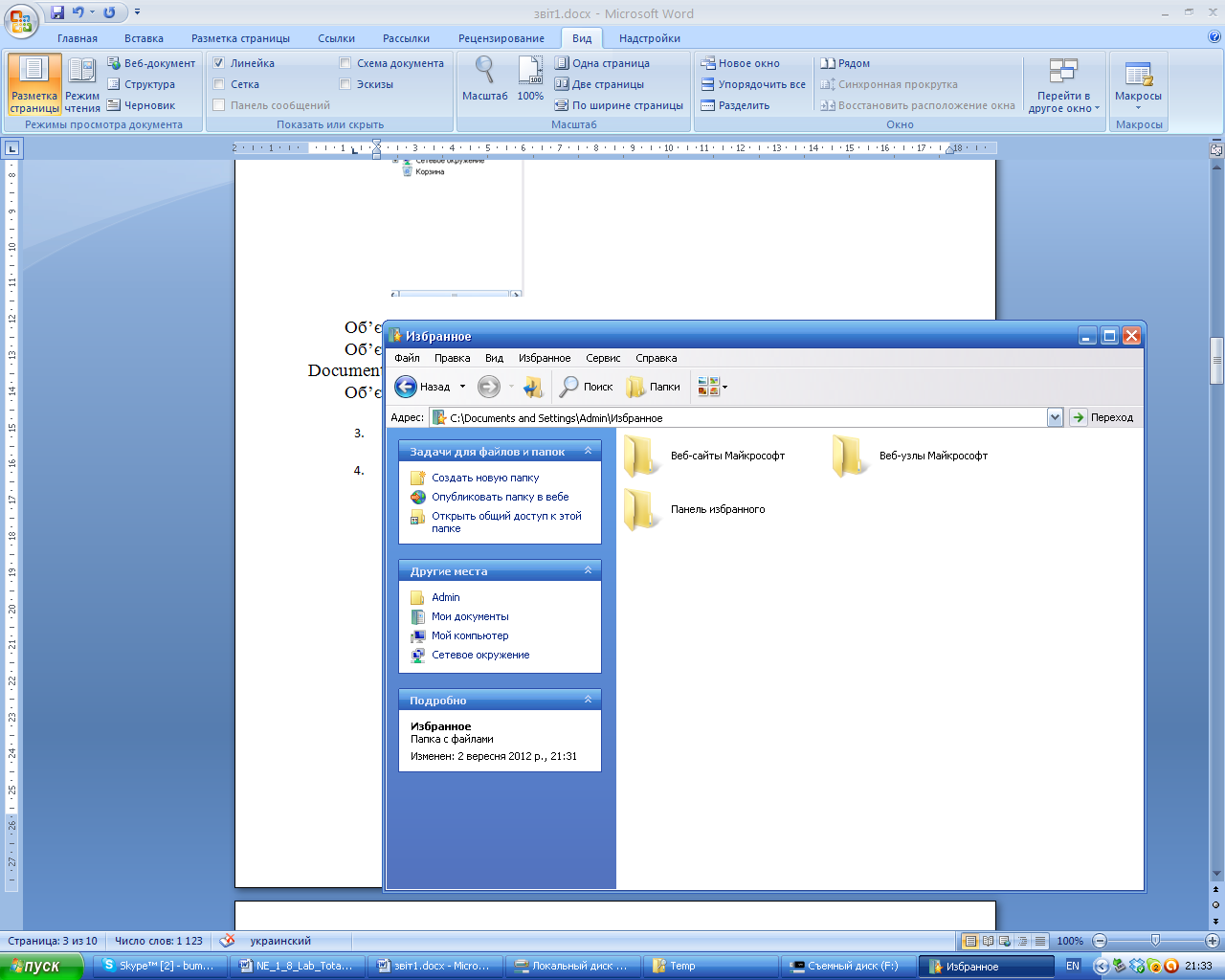The image size is (1225, 980).
Task: Click Мои документы link
Action: coord(470,616)
